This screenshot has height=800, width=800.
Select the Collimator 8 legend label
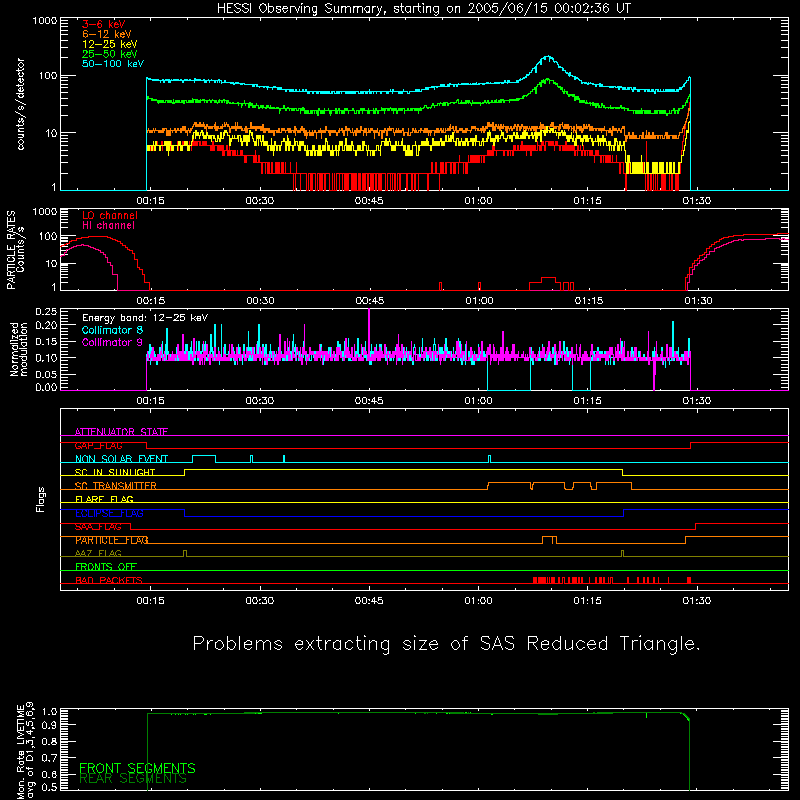(x=112, y=330)
